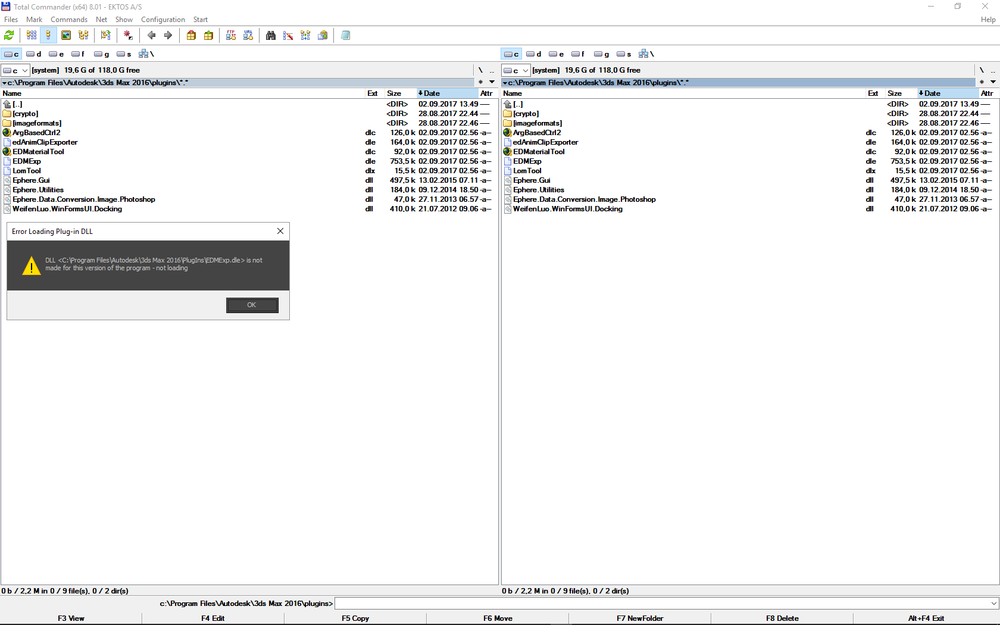Click the unpack files gift box icon
The width and height of the screenshot is (1000, 625).
[x=208, y=36]
